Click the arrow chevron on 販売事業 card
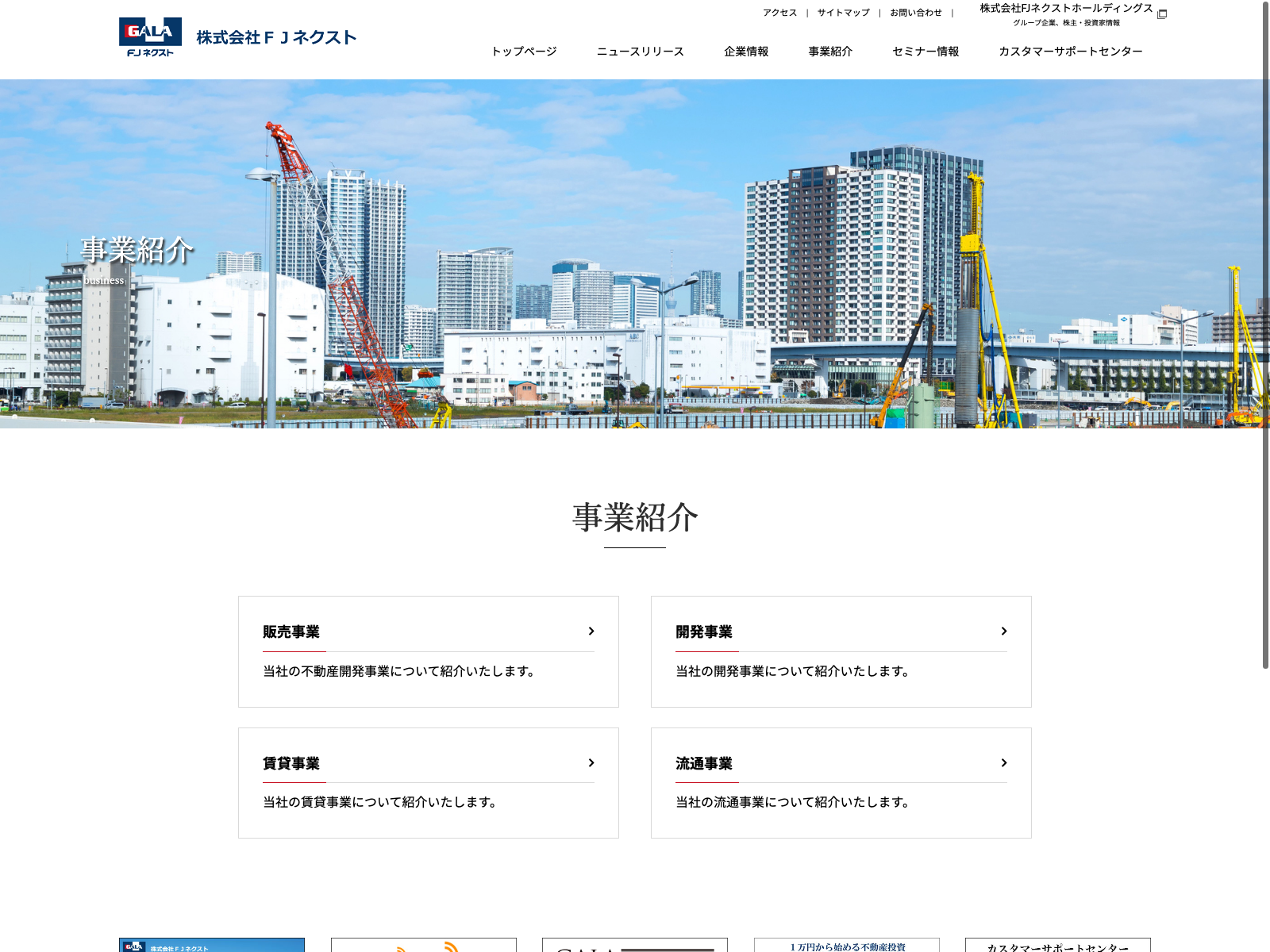Image resolution: width=1270 pixels, height=952 pixels. [x=591, y=631]
